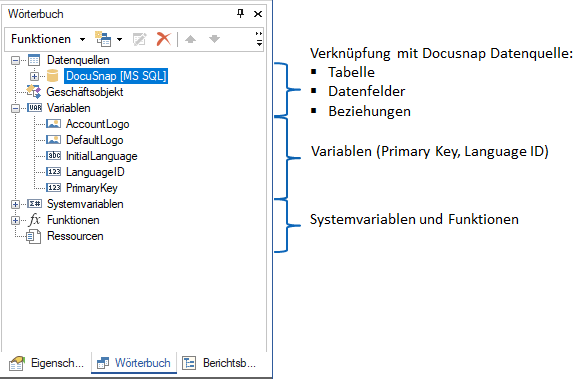Click the new item icon in toolbar
581x379 pixels.
coord(103,39)
